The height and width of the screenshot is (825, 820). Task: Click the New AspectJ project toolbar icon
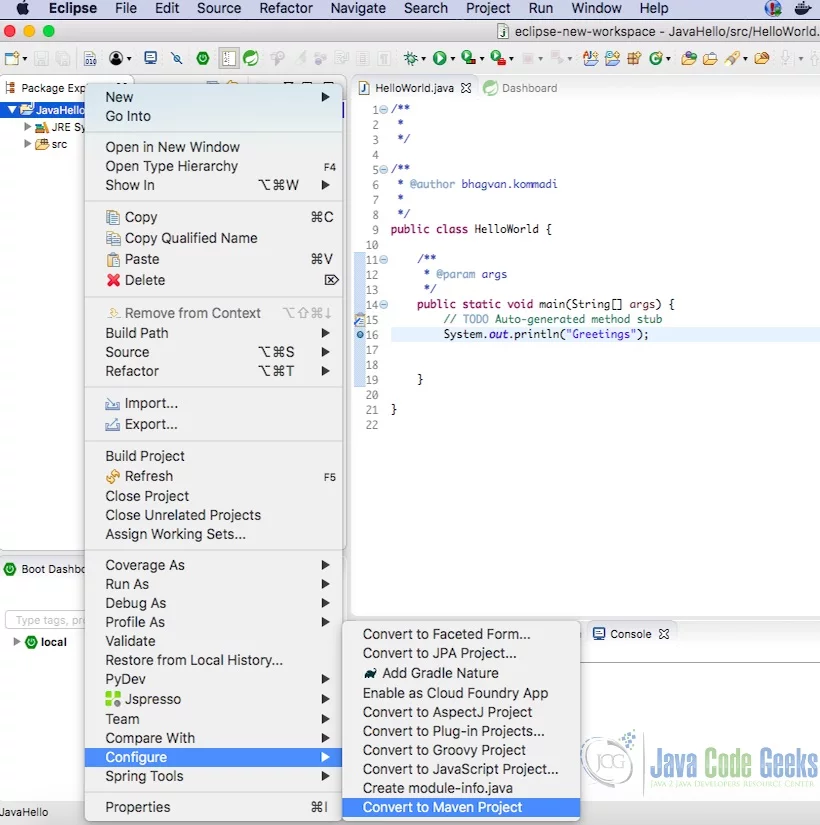click(591, 58)
